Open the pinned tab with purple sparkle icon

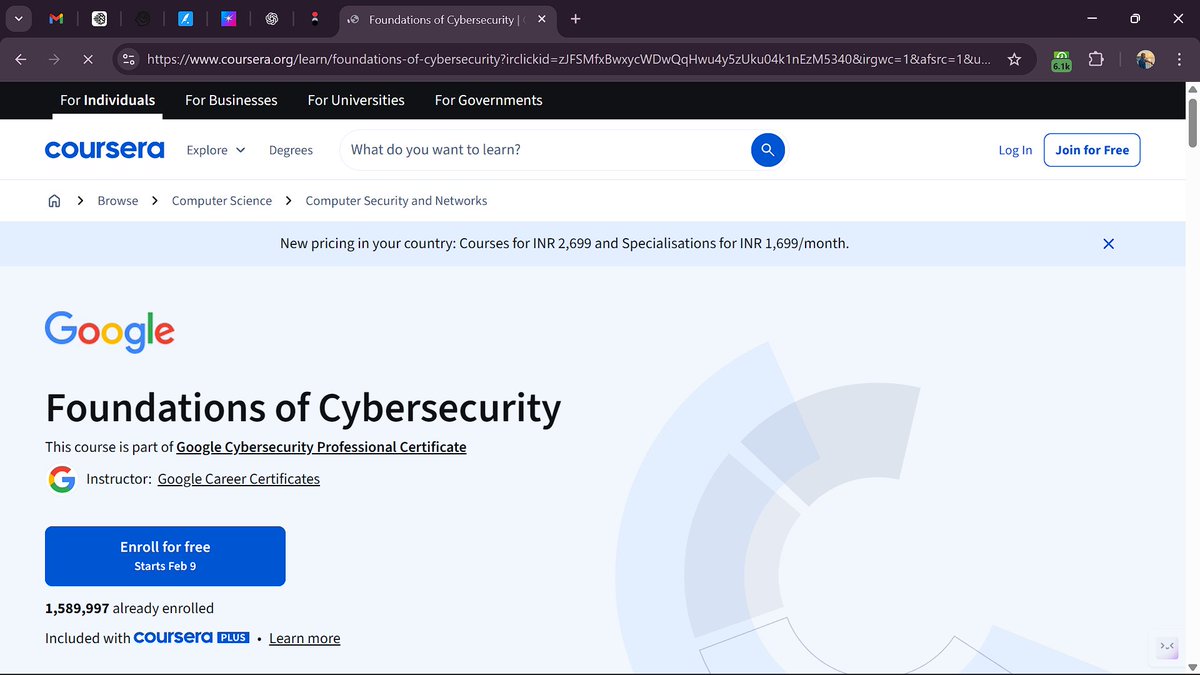pos(229,19)
